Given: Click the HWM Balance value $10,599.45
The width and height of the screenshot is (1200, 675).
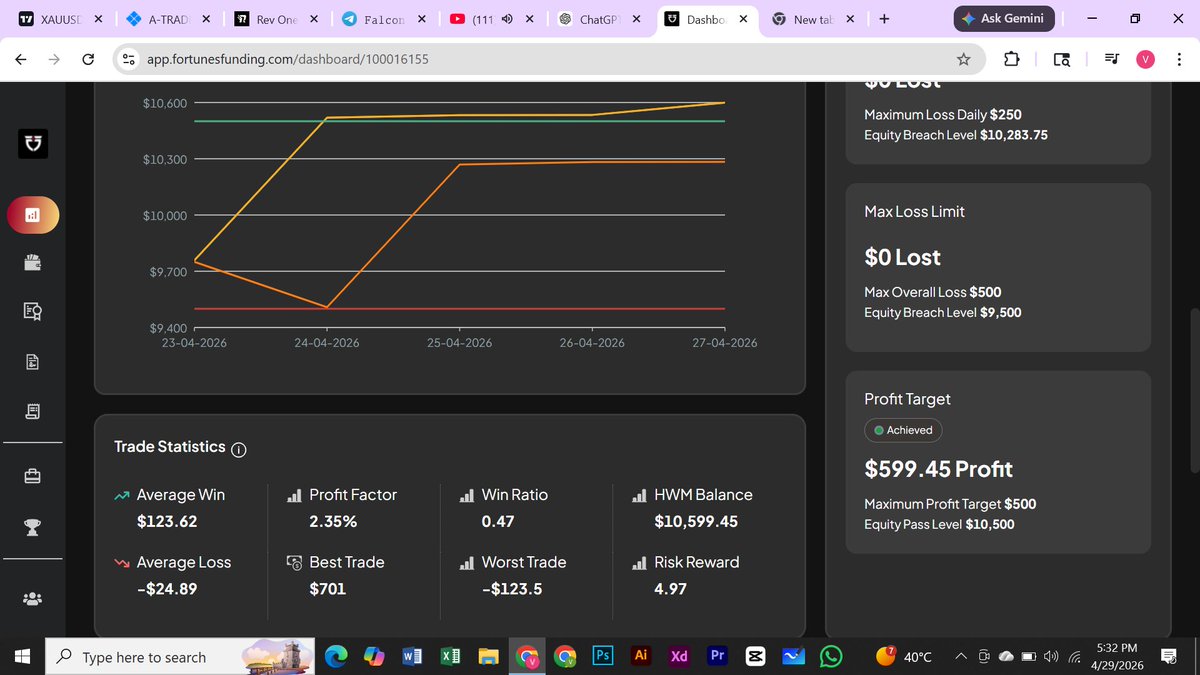Looking at the screenshot, I should point(696,521).
